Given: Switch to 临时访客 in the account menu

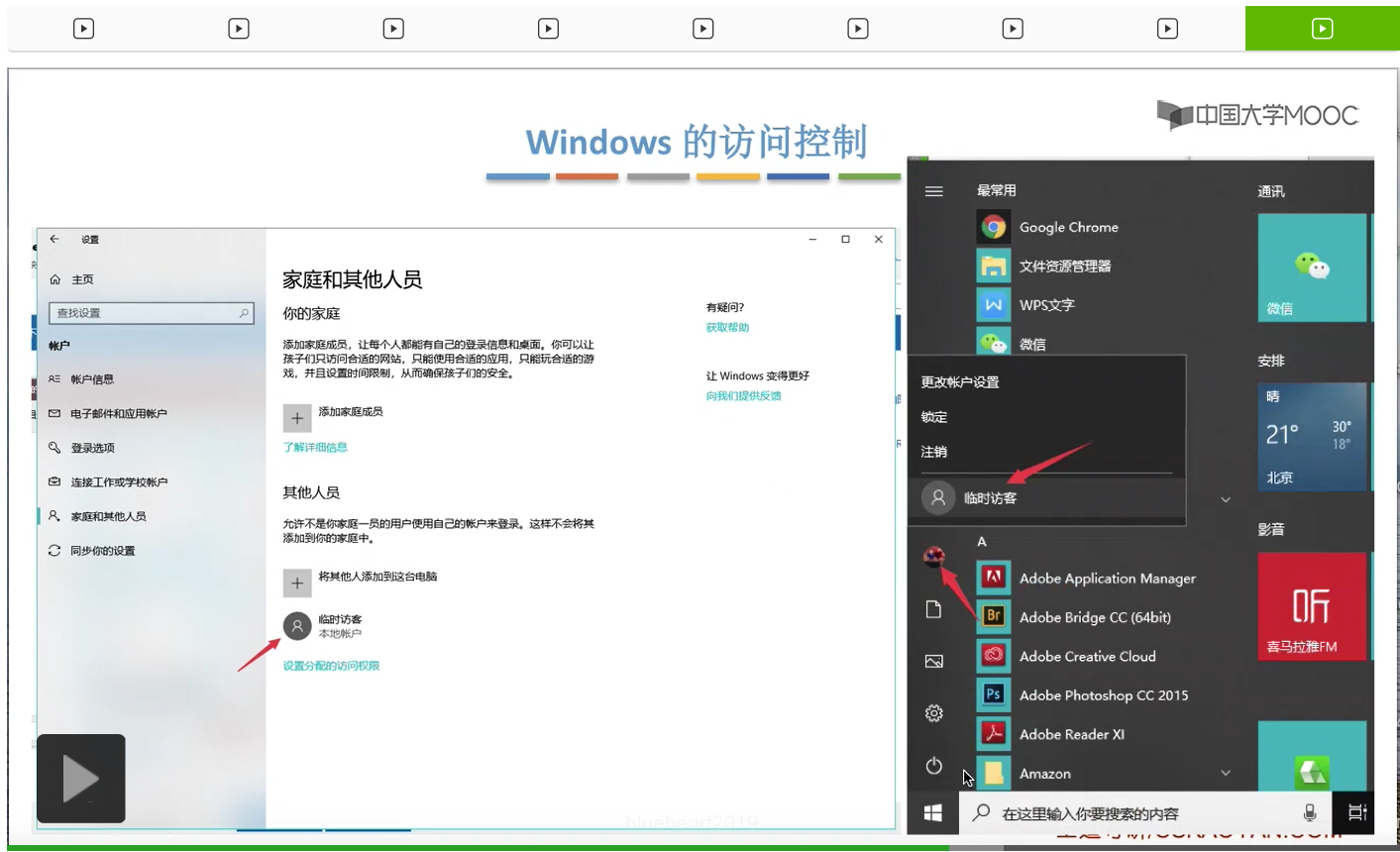Looking at the screenshot, I should [1046, 497].
